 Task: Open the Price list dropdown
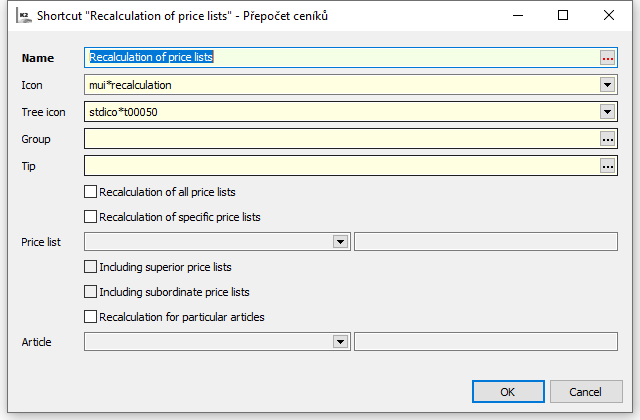(340, 242)
